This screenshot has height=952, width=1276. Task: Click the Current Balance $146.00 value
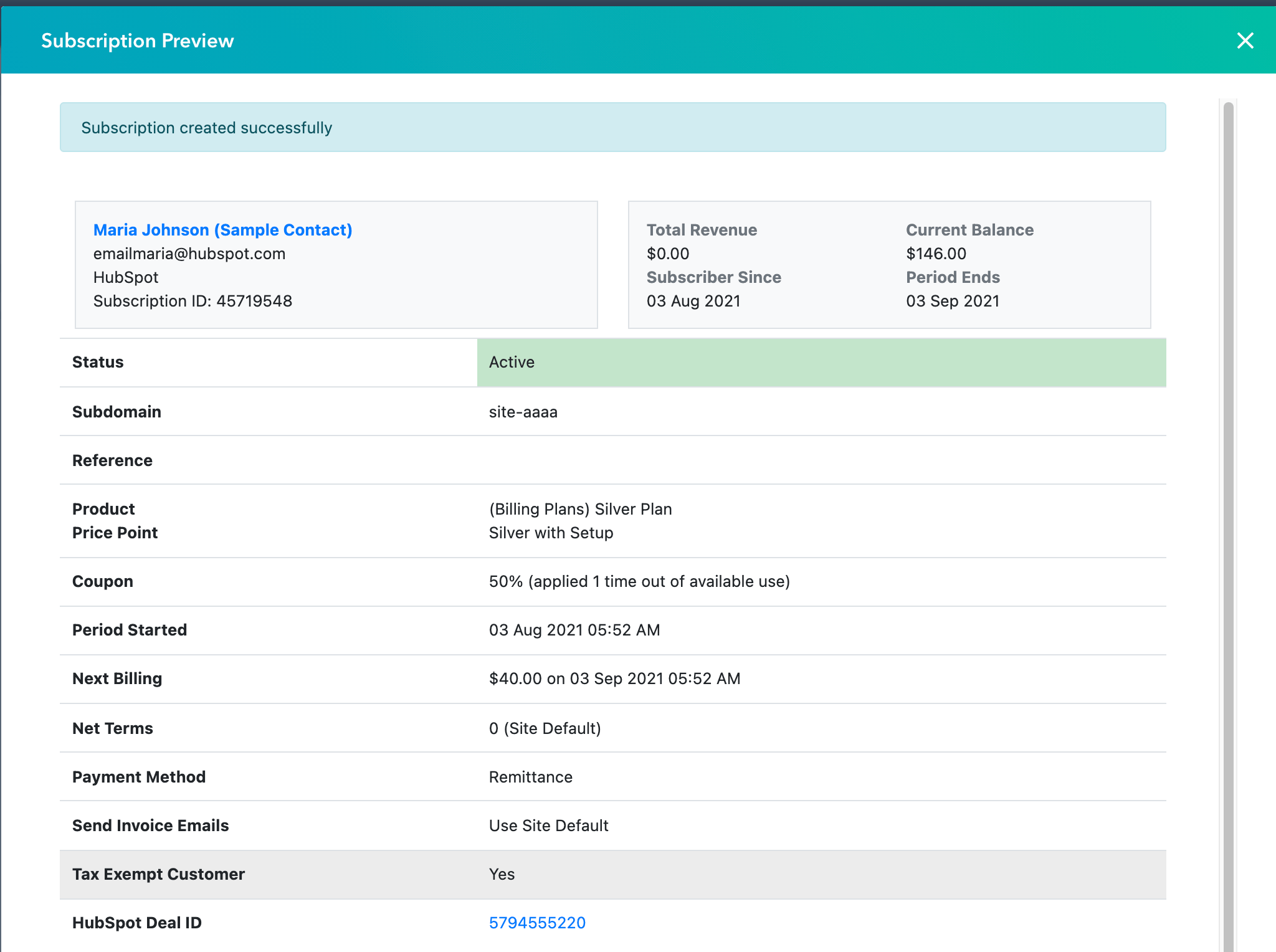[936, 254]
